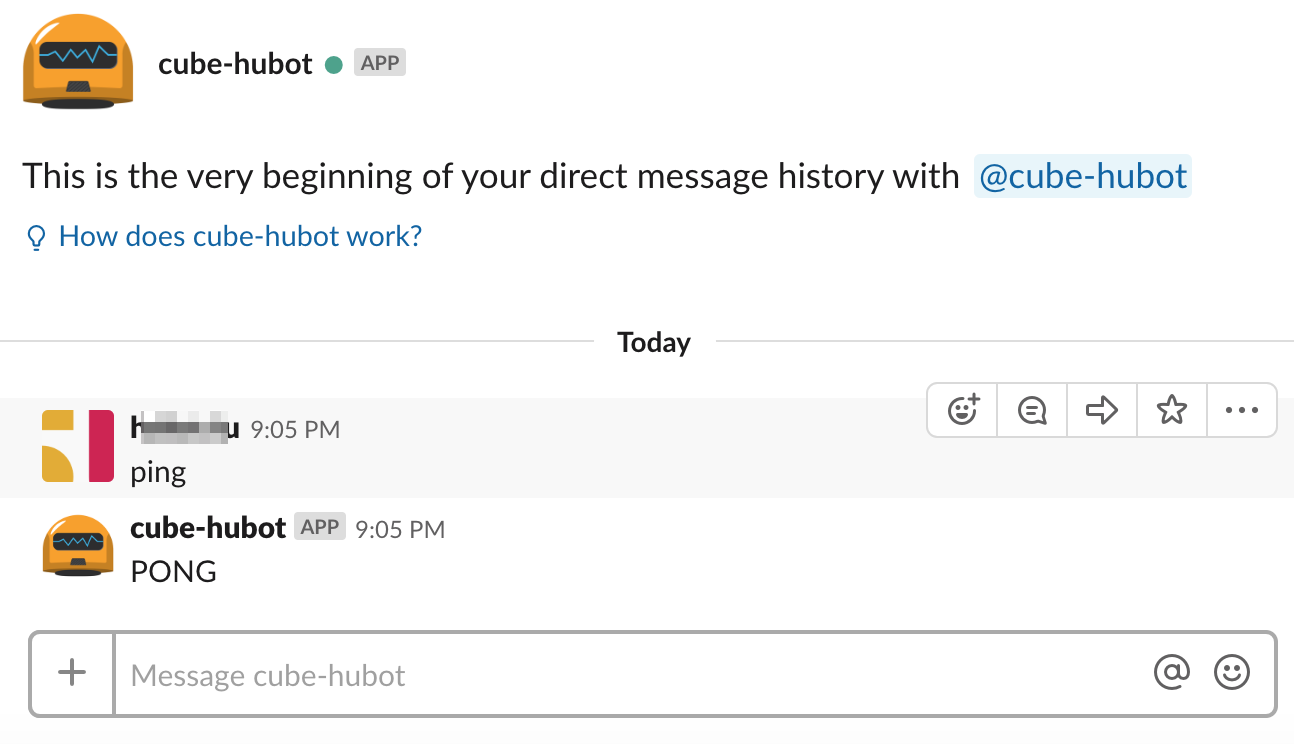
Task: Open more actions ellipsis menu for message
Action: (x=1241, y=410)
